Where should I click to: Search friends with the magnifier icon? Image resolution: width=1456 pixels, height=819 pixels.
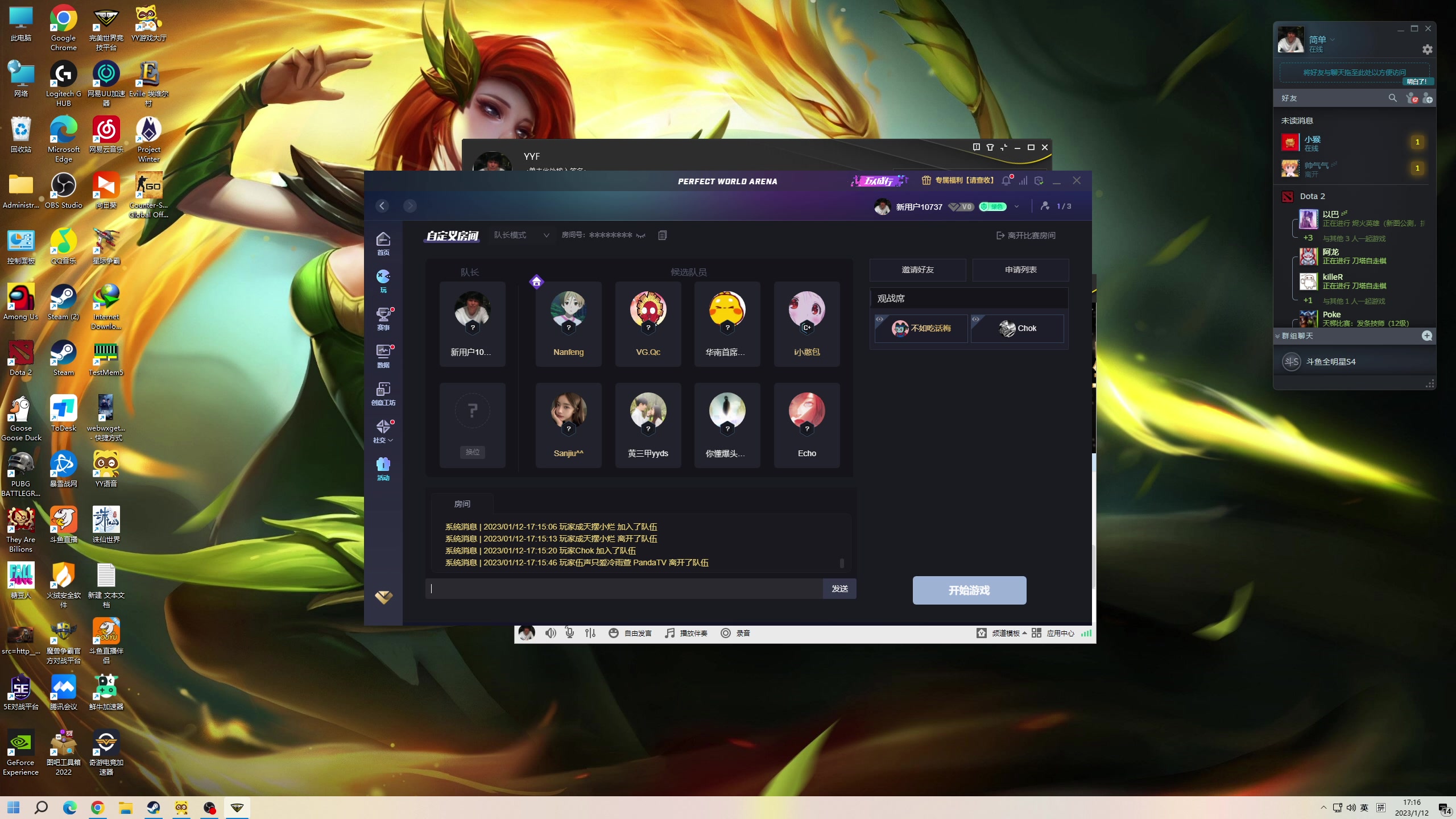pyautogui.click(x=1393, y=98)
